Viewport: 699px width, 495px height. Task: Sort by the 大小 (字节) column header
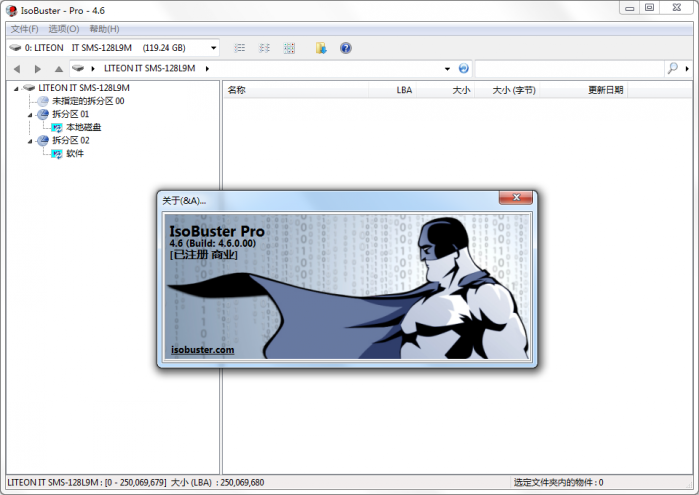506,90
